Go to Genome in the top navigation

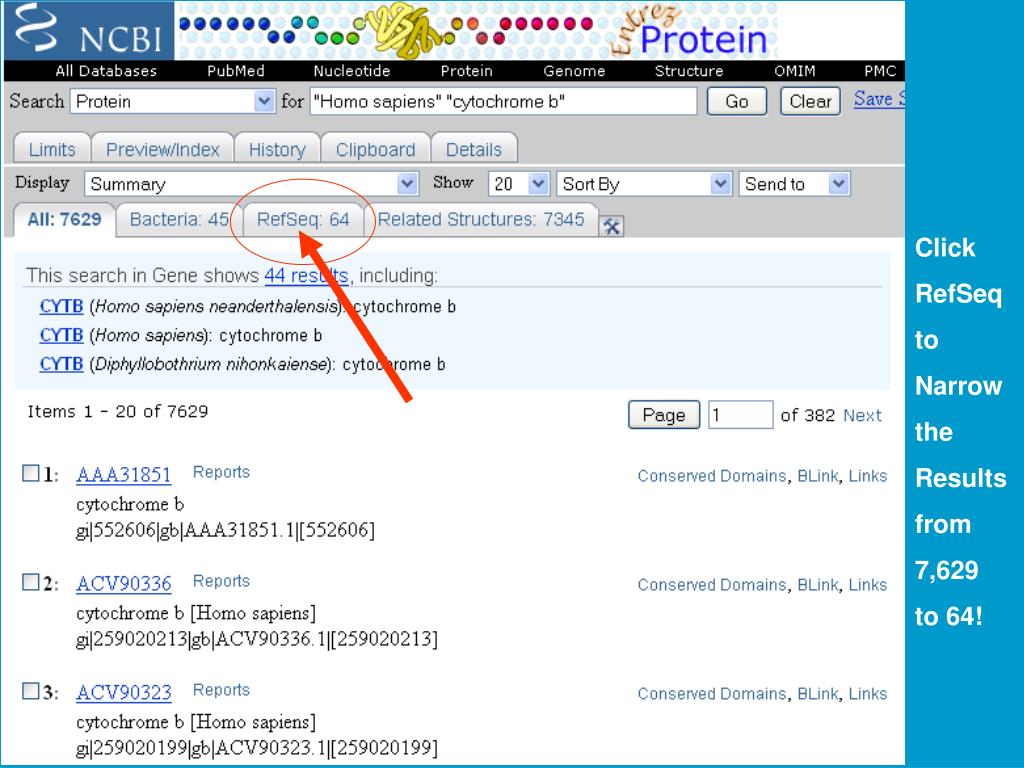coord(574,71)
